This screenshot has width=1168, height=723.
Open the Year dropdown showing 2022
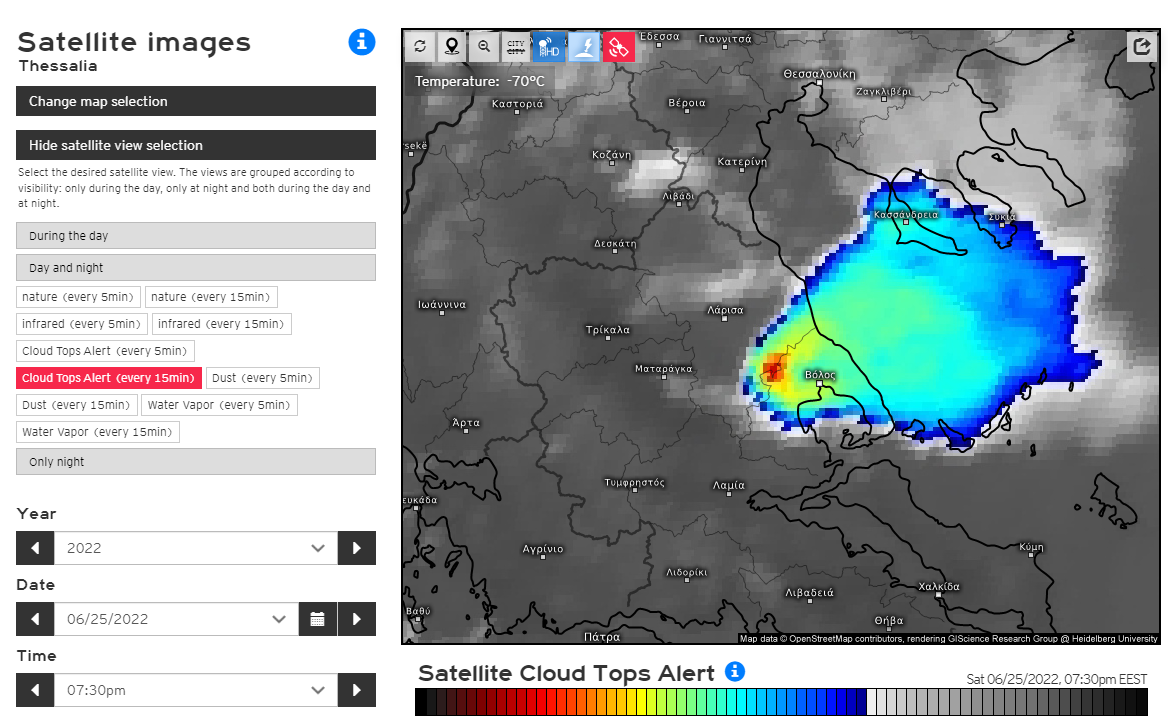(x=195, y=548)
